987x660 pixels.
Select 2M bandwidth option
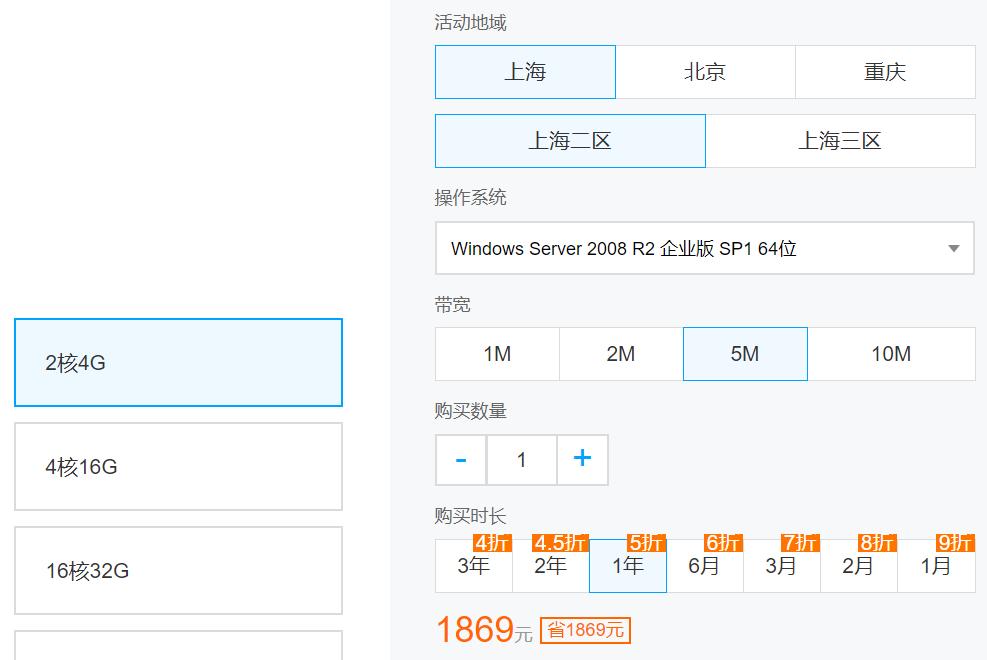[x=621, y=354]
